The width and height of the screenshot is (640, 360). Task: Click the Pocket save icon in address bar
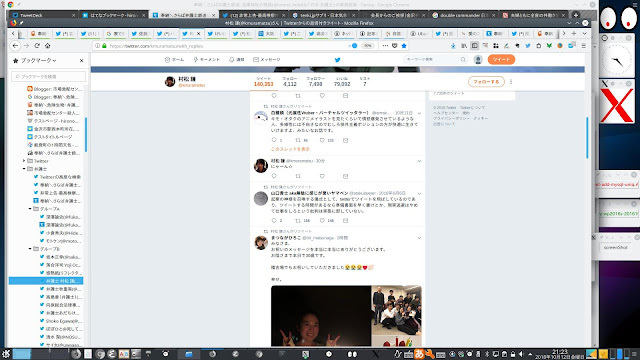pyautogui.click(x=394, y=46)
